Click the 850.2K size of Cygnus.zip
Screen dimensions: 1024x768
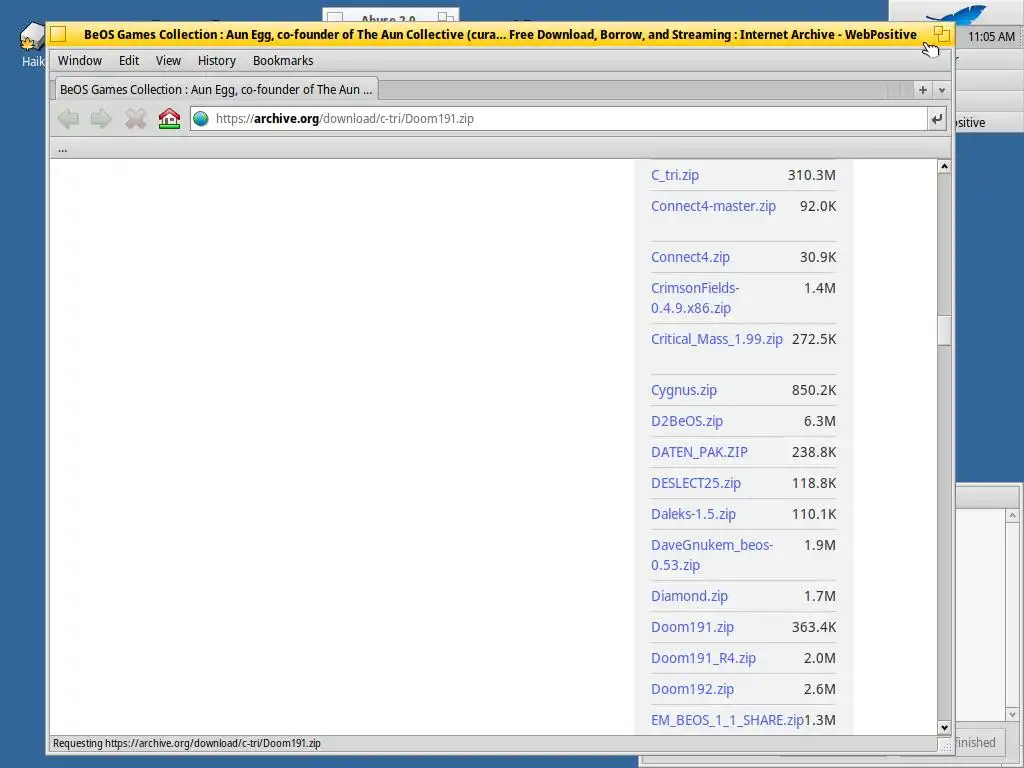814,391
